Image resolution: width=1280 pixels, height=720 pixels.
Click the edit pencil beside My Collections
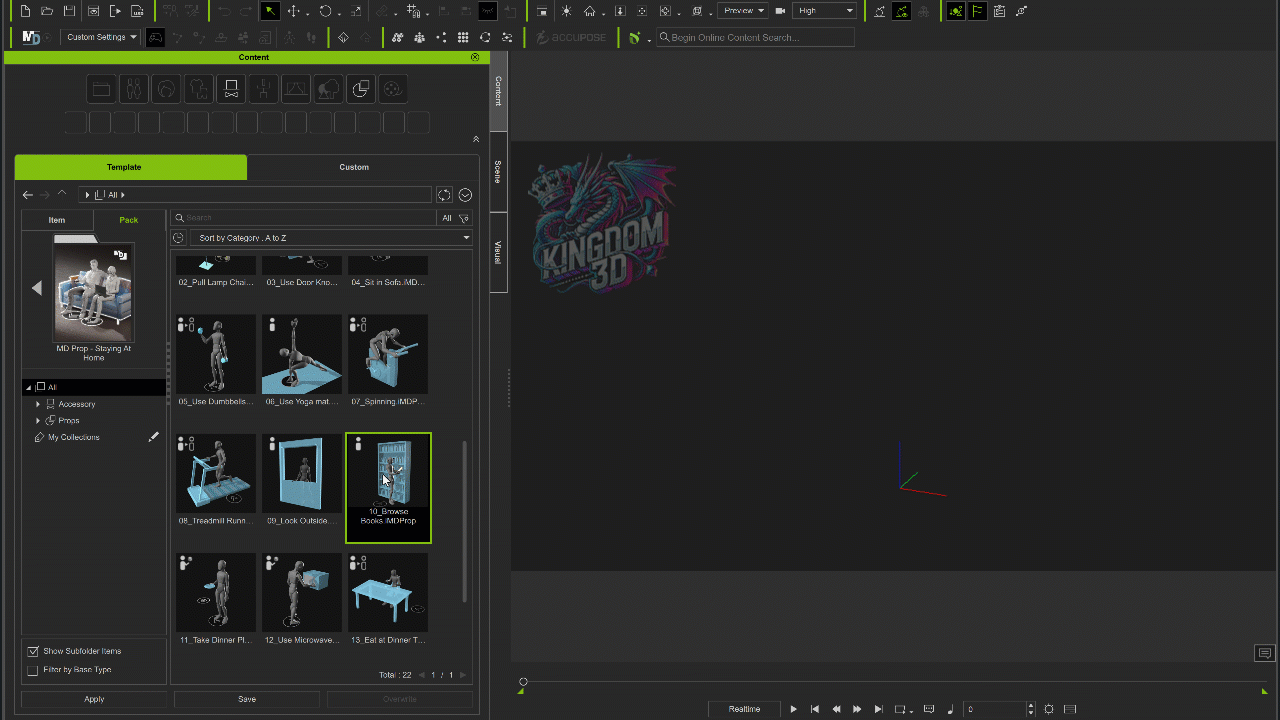153,437
